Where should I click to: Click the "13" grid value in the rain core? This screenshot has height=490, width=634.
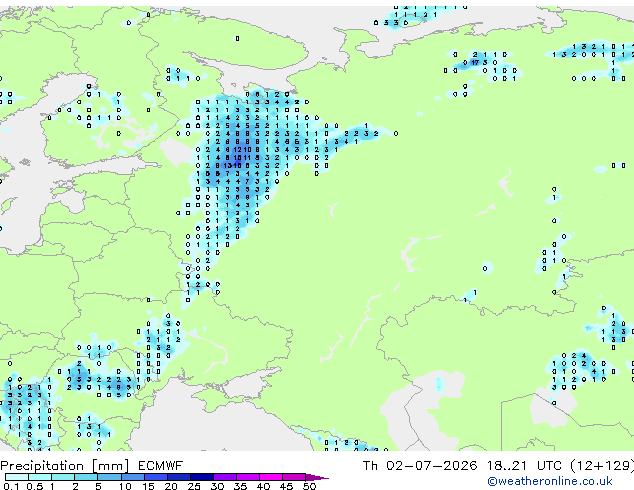tap(228, 165)
